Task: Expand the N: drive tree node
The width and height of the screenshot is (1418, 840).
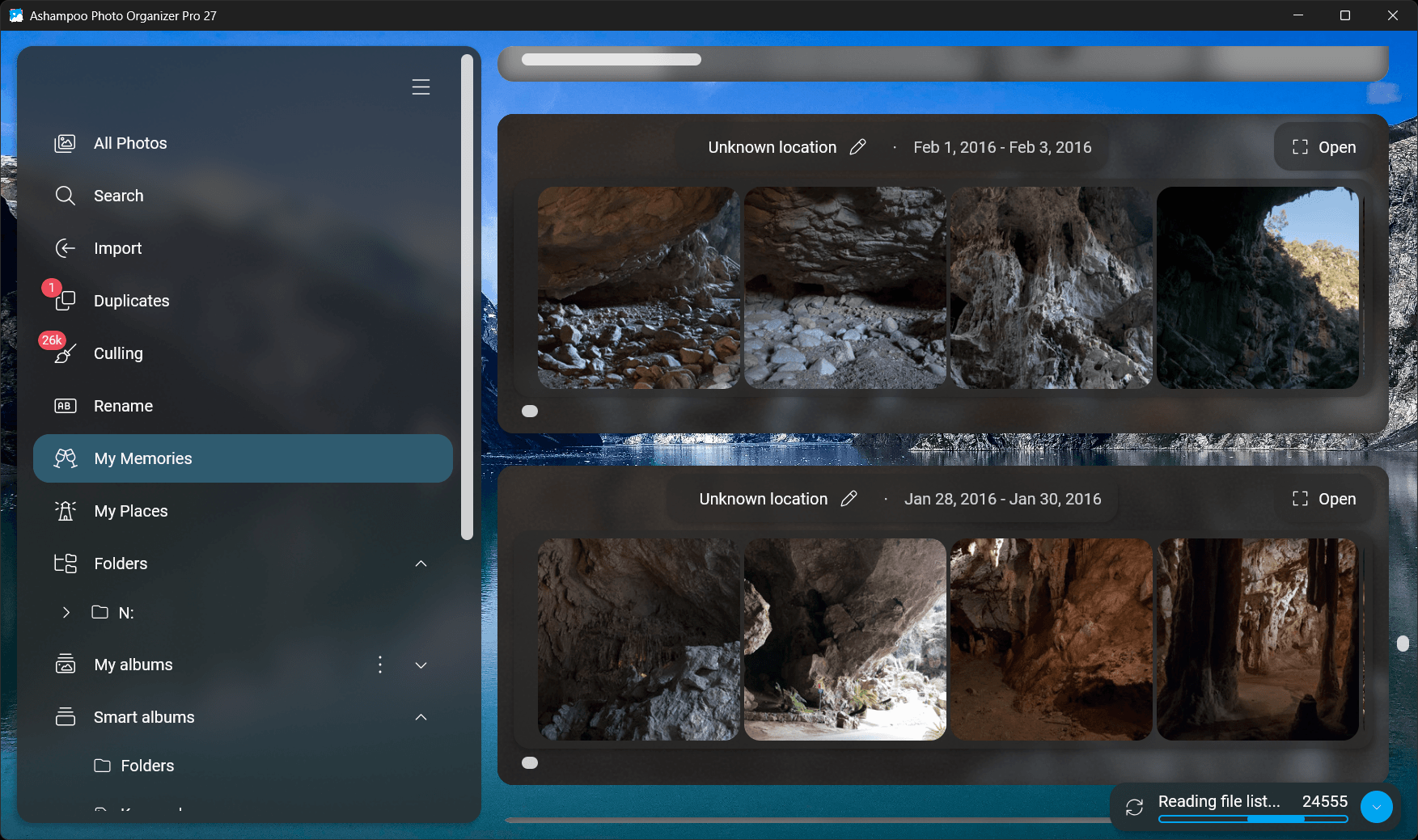Action: (66, 612)
